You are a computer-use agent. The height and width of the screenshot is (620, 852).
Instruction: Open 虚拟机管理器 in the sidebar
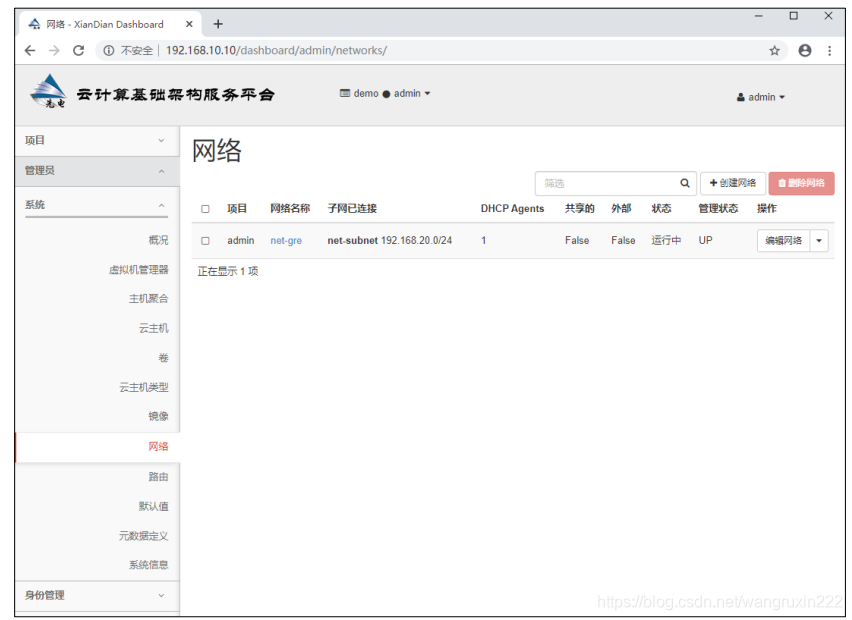coord(139,270)
